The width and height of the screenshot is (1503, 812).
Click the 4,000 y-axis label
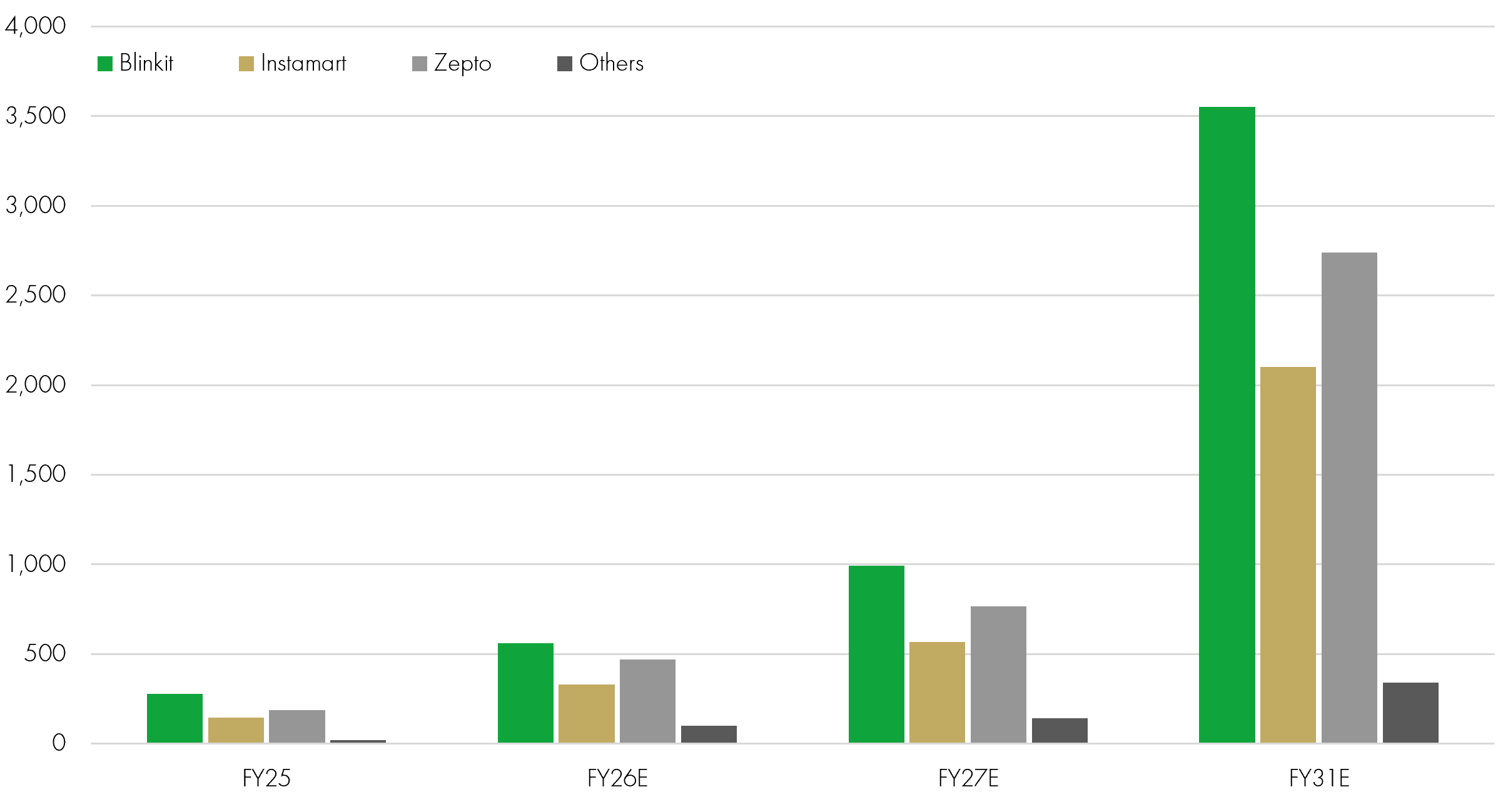(x=35, y=26)
